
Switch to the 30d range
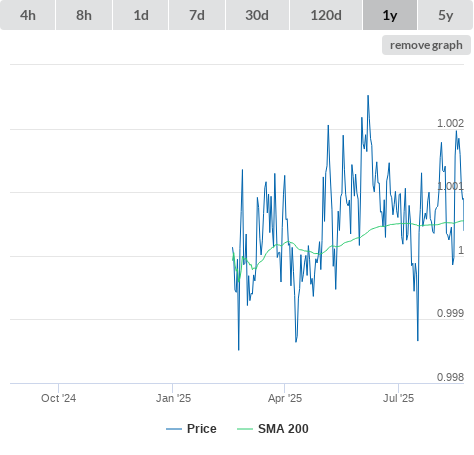pos(257,15)
